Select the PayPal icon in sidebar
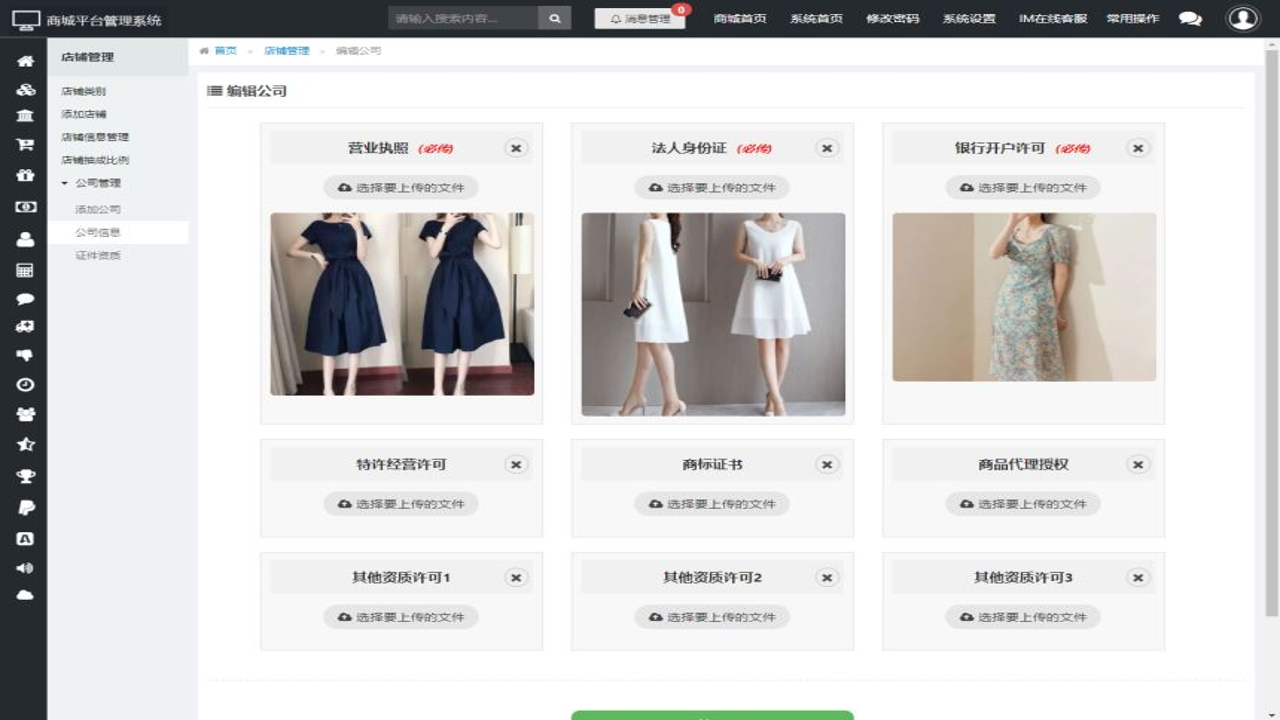Image resolution: width=1280 pixels, height=720 pixels. pos(25,508)
